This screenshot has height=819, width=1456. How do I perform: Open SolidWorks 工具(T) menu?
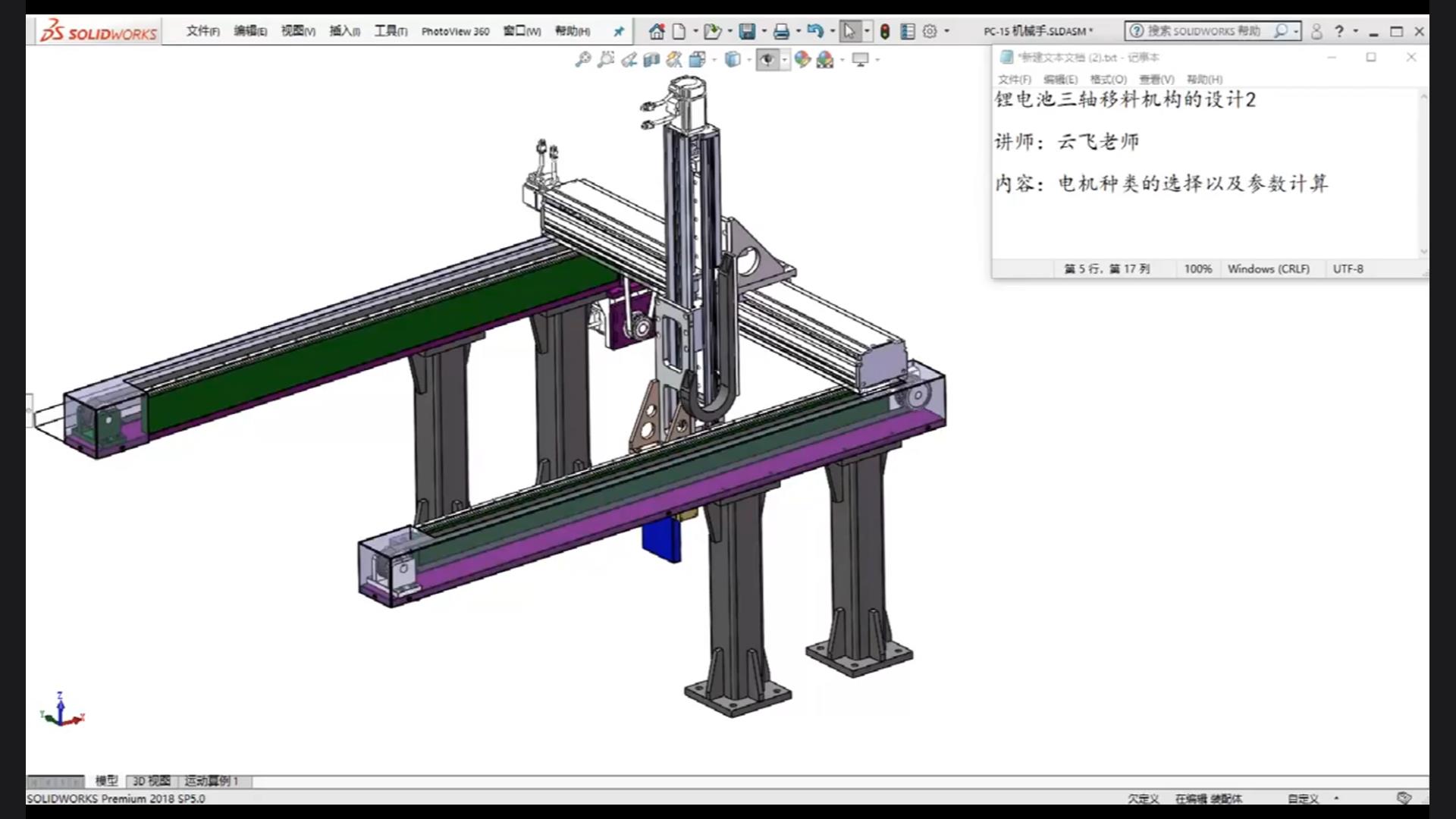point(391,31)
